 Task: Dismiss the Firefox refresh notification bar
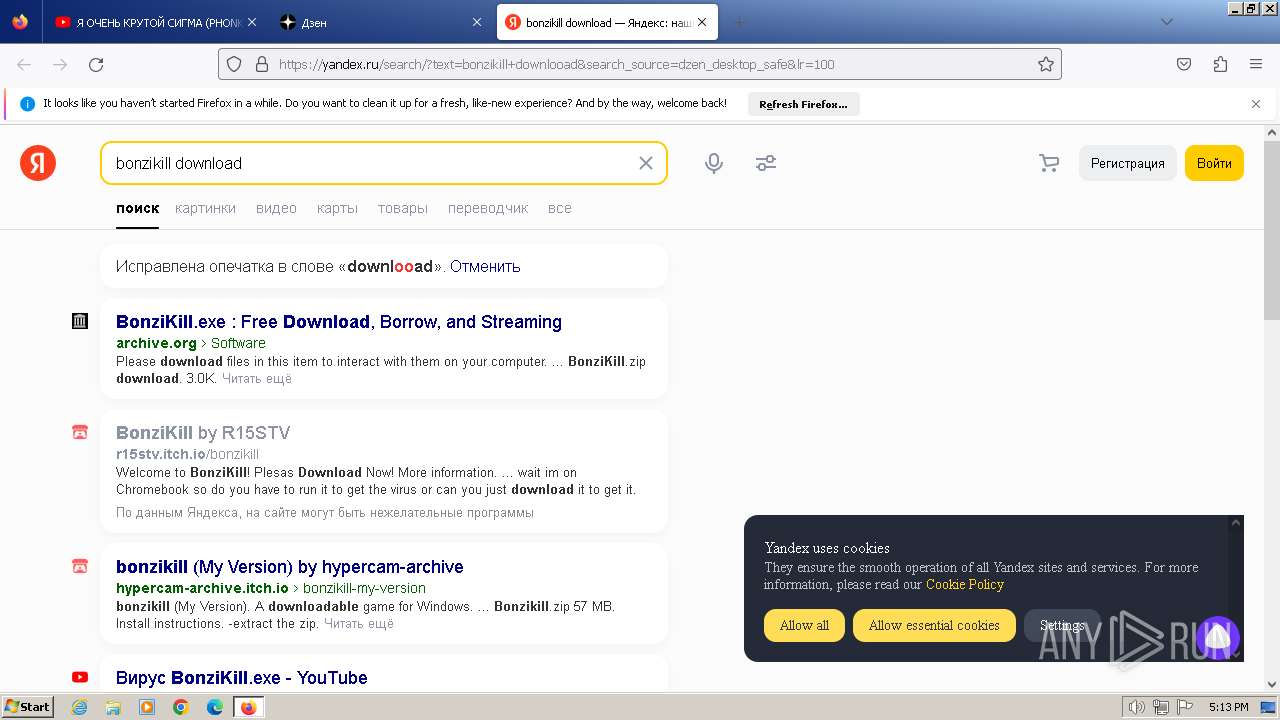click(1256, 104)
